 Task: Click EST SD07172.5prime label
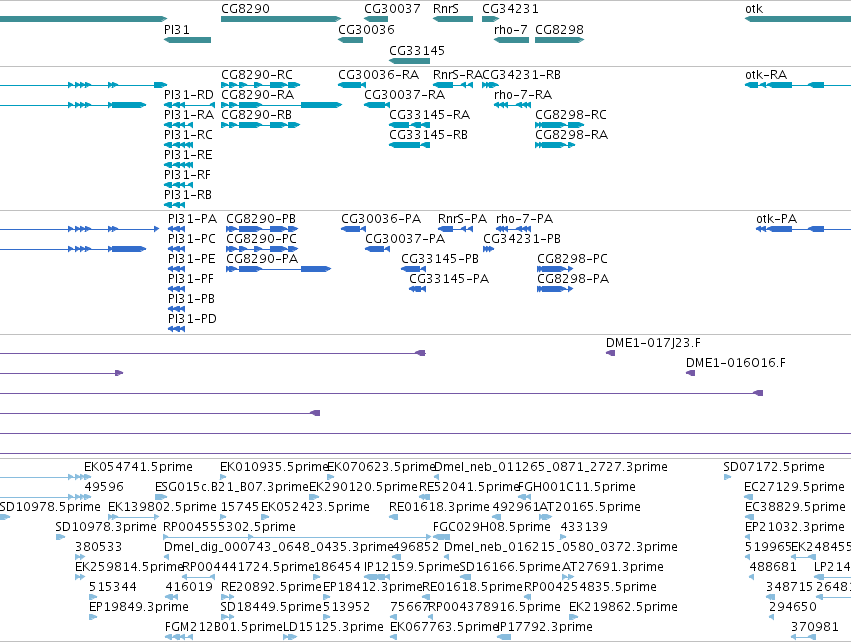(774, 467)
